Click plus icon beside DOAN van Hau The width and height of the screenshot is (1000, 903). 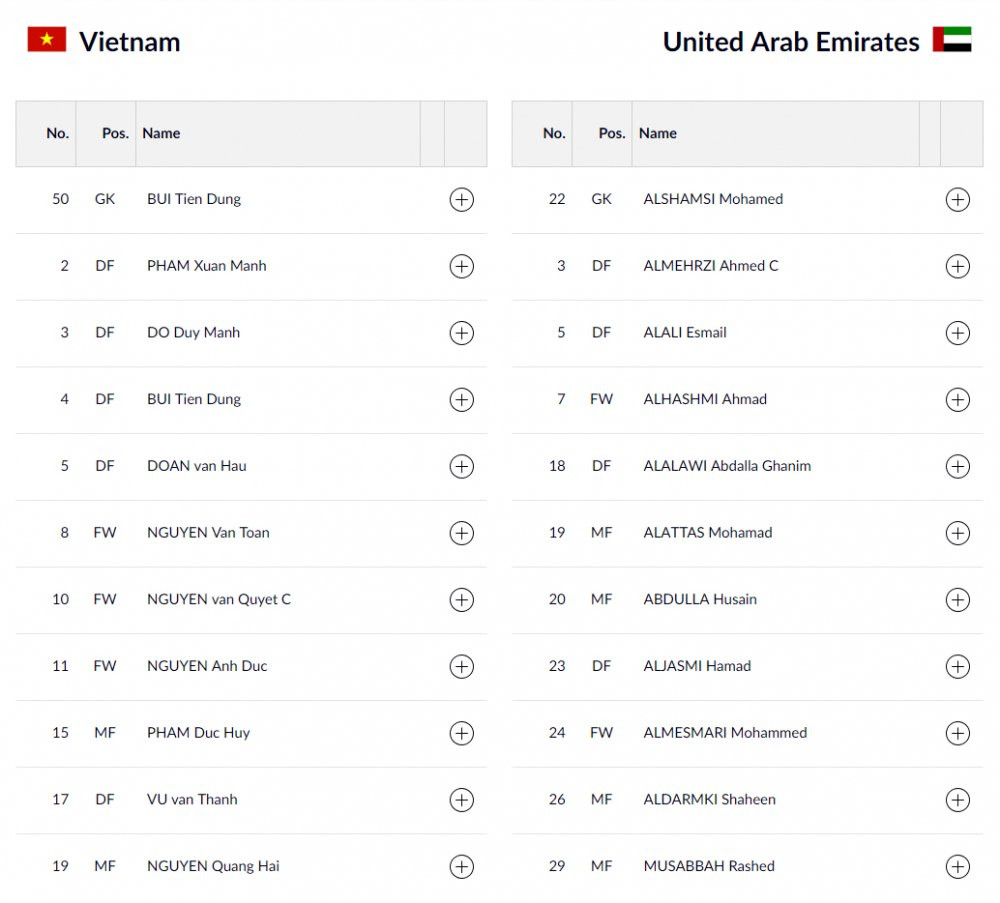click(461, 466)
